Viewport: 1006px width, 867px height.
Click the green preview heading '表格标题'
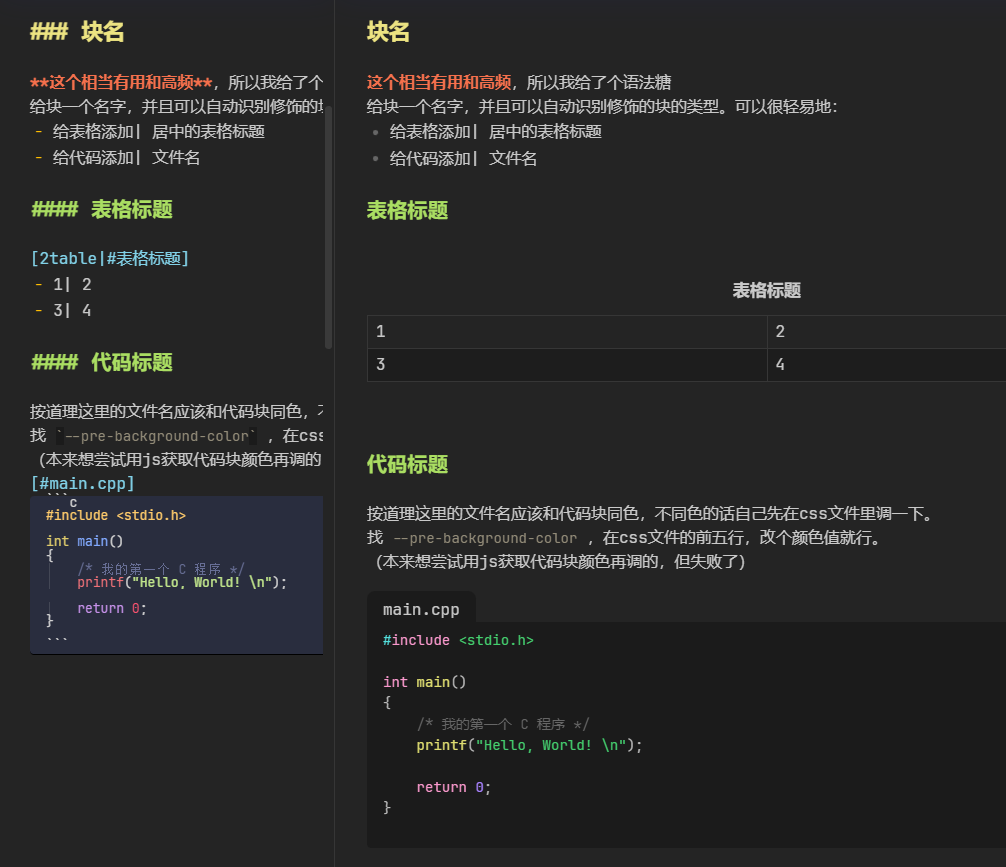pos(407,210)
